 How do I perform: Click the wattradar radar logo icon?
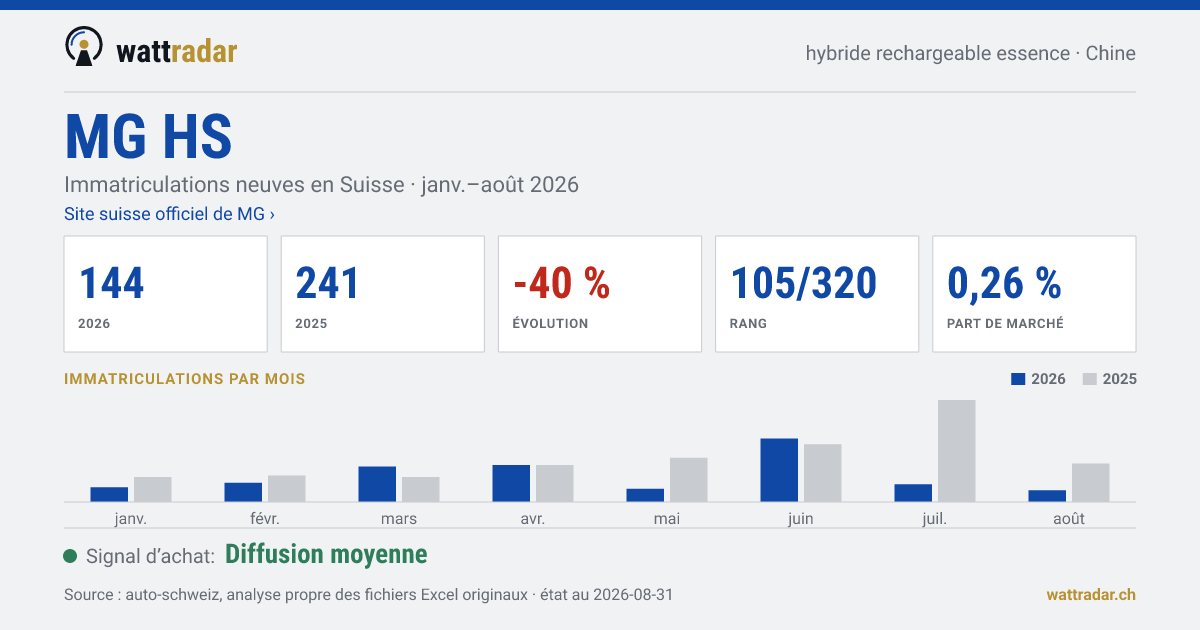84,47
